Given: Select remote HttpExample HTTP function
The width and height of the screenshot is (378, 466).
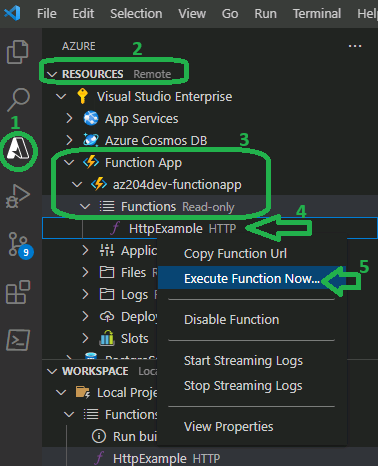Looking at the screenshot, I should pyautogui.click(x=210, y=228).
